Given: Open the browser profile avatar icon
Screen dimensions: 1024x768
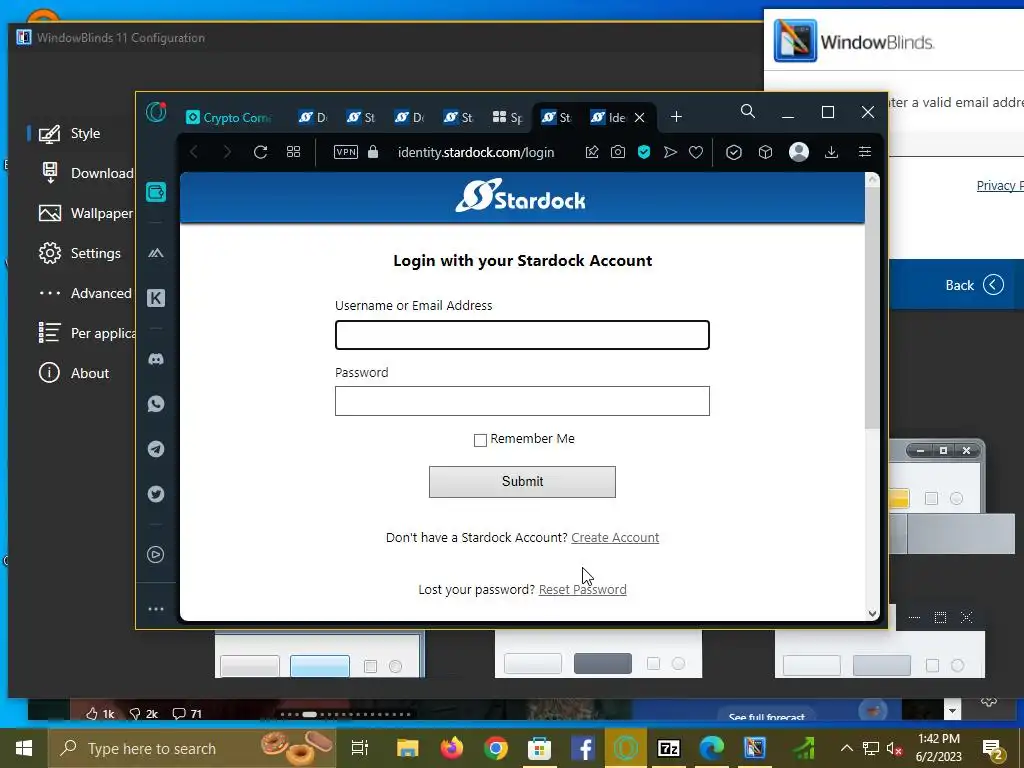Looking at the screenshot, I should click(x=799, y=152).
